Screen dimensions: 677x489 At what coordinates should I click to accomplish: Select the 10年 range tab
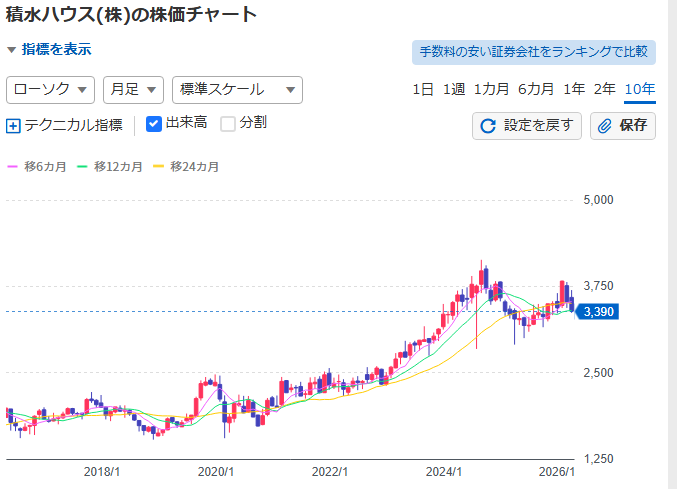pyautogui.click(x=639, y=89)
